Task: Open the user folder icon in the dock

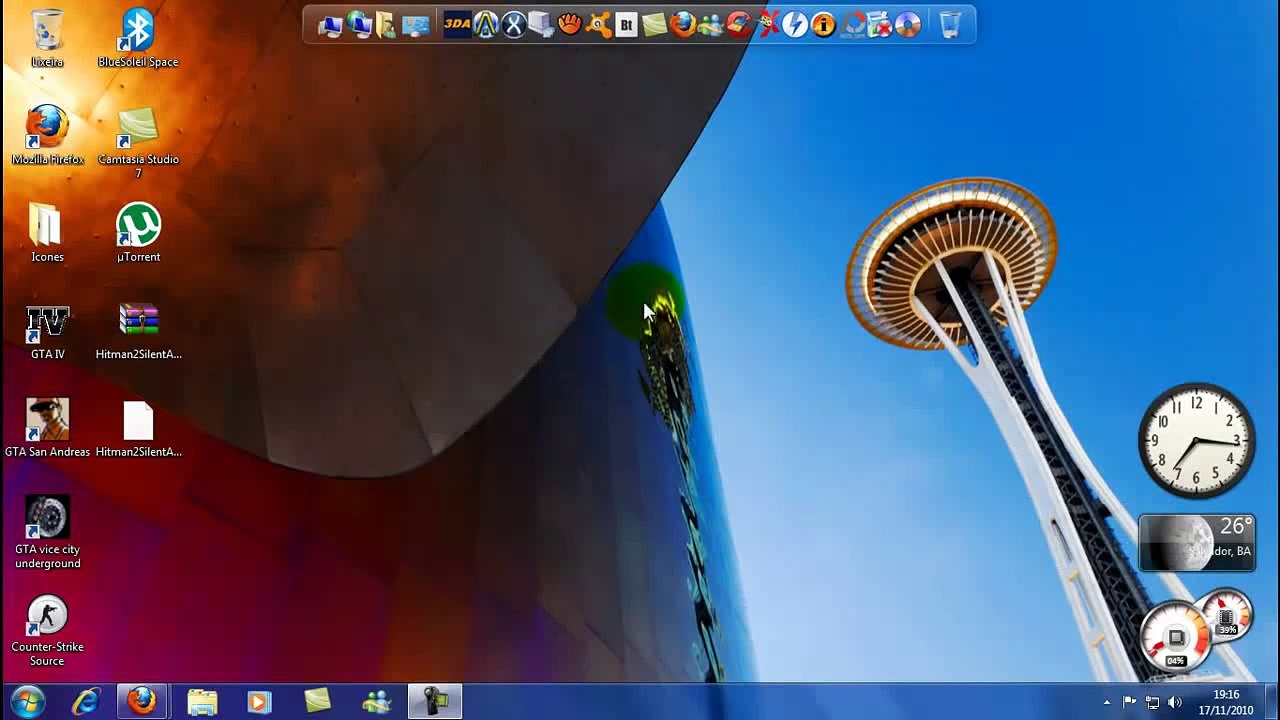Action: pyautogui.click(x=385, y=25)
